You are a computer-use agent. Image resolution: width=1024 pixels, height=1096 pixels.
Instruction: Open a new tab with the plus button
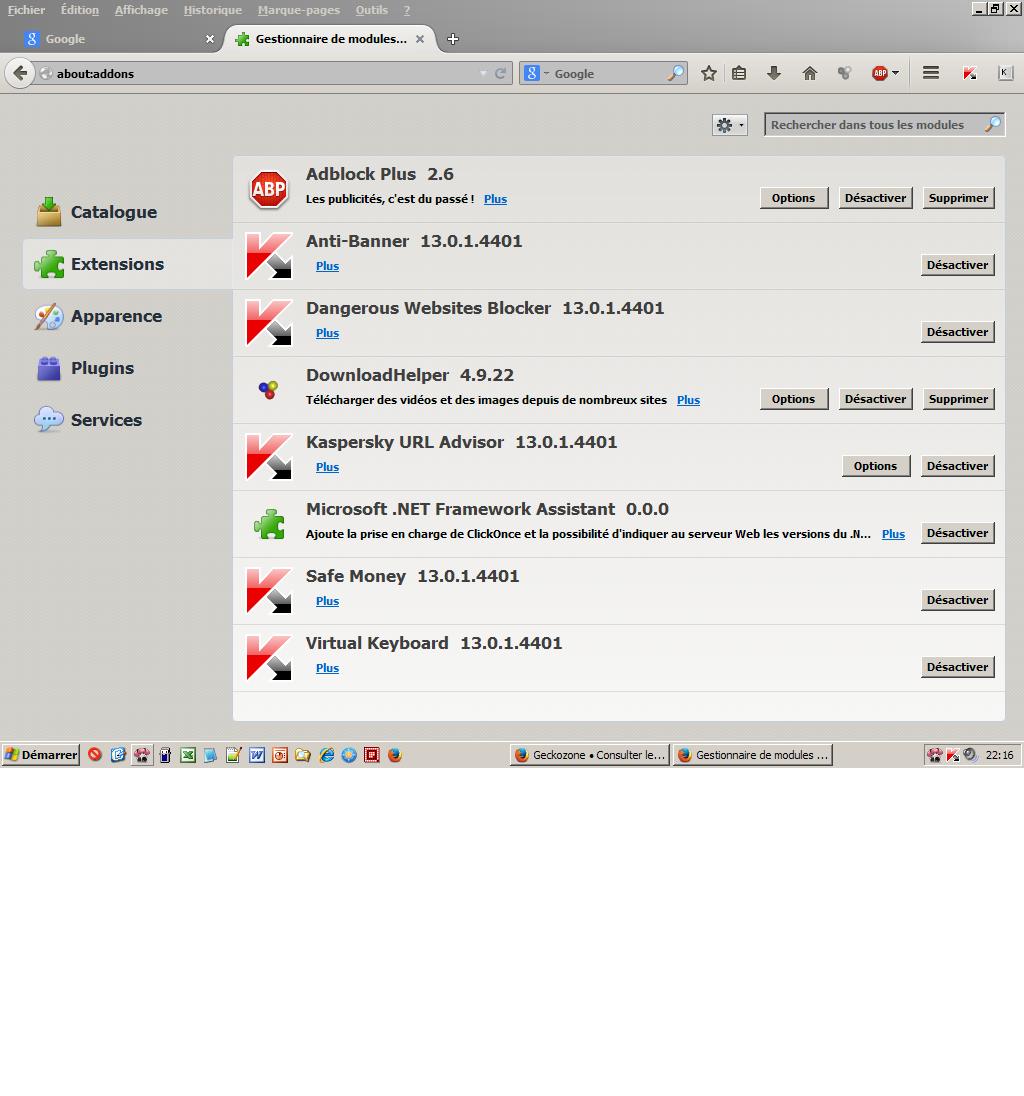tap(453, 39)
